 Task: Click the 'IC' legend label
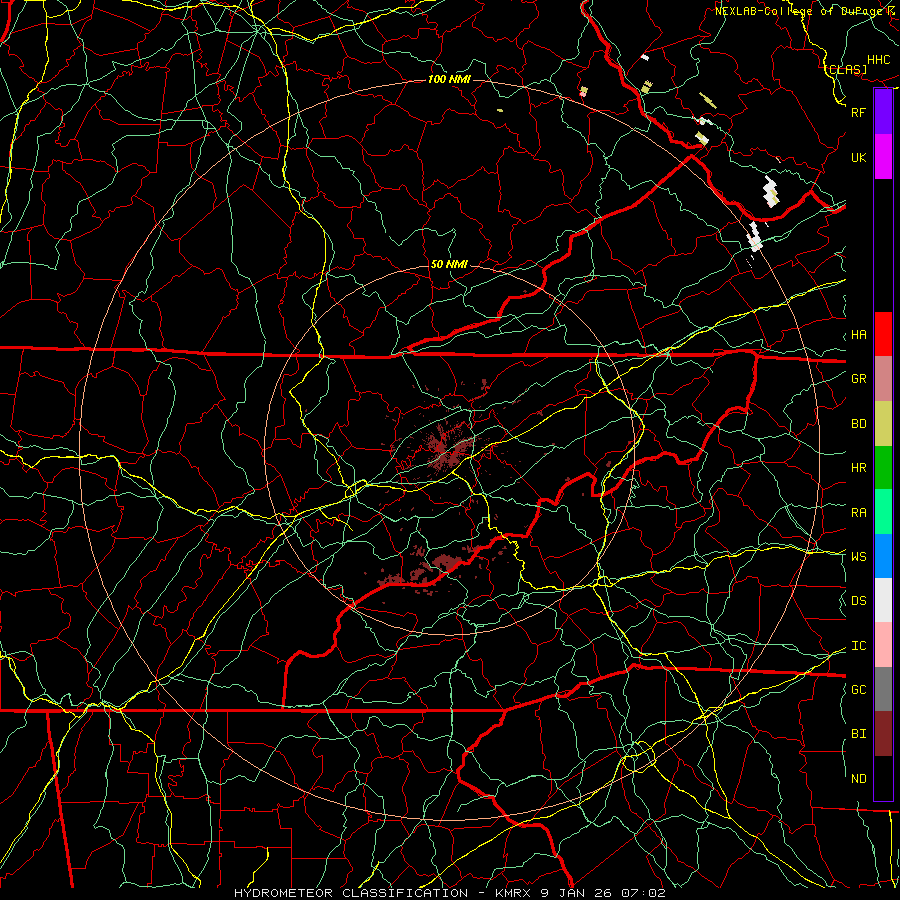(x=858, y=646)
